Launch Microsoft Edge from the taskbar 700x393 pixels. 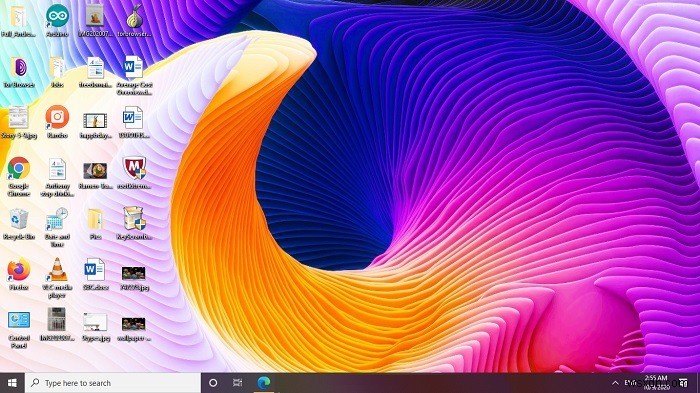click(x=264, y=383)
